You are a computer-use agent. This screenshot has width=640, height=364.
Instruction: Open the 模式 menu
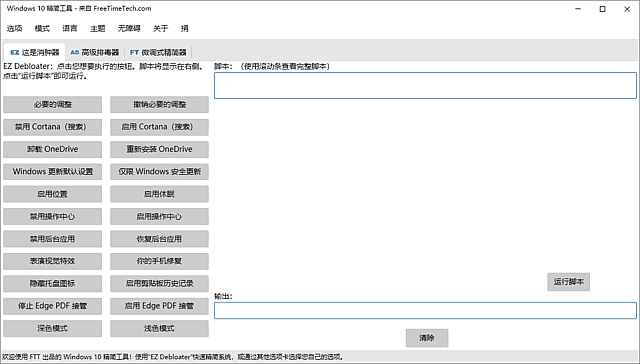(42, 29)
